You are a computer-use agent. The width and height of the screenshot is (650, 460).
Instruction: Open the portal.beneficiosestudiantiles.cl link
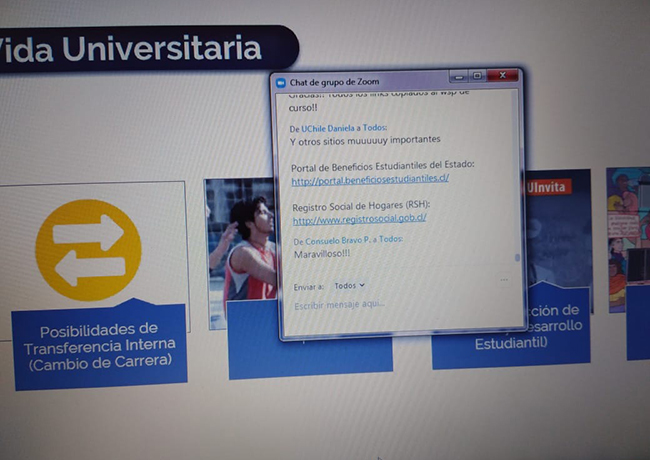tap(370, 180)
